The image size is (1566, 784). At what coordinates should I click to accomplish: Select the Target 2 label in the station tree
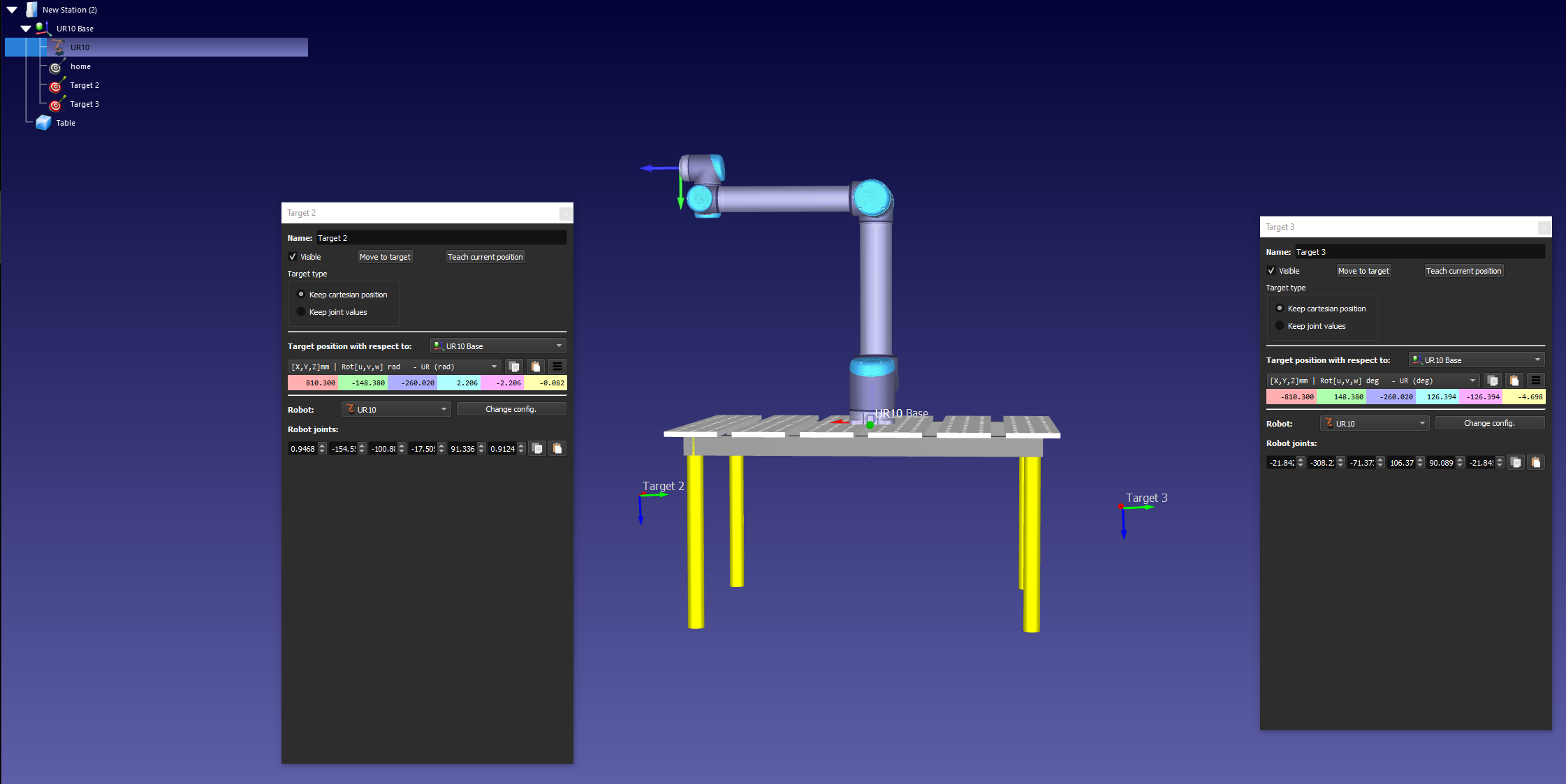(x=85, y=85)
